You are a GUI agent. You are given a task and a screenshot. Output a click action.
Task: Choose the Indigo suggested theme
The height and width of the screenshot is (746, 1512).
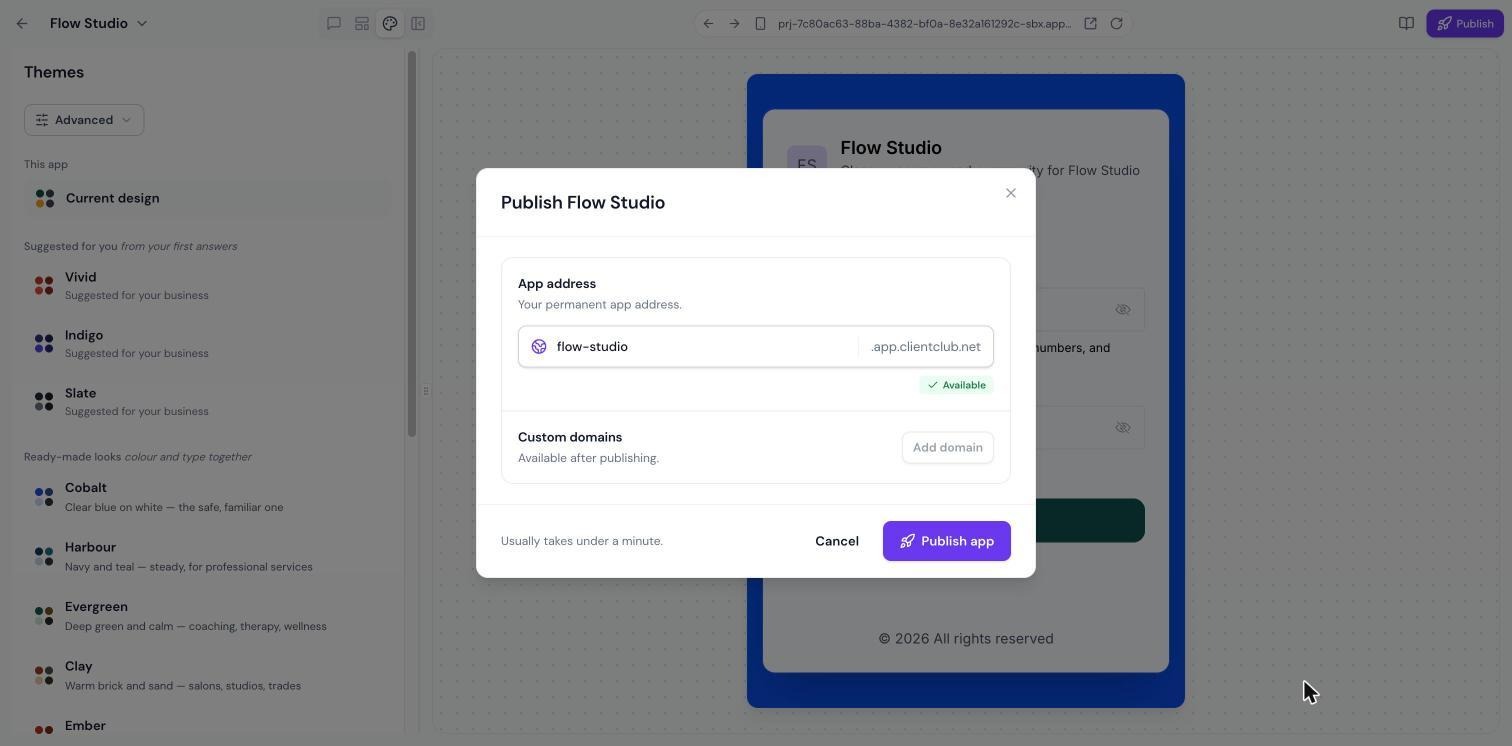coord(208,343)
